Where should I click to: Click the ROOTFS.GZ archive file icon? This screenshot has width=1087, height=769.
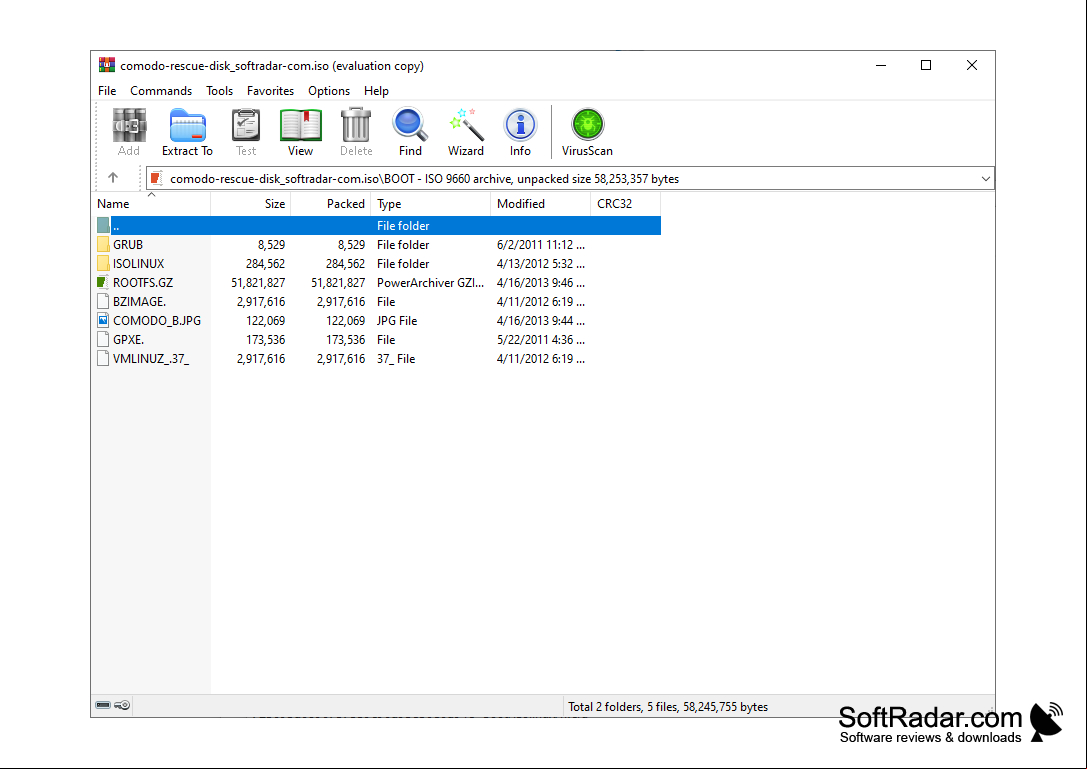tap(103, 282)
